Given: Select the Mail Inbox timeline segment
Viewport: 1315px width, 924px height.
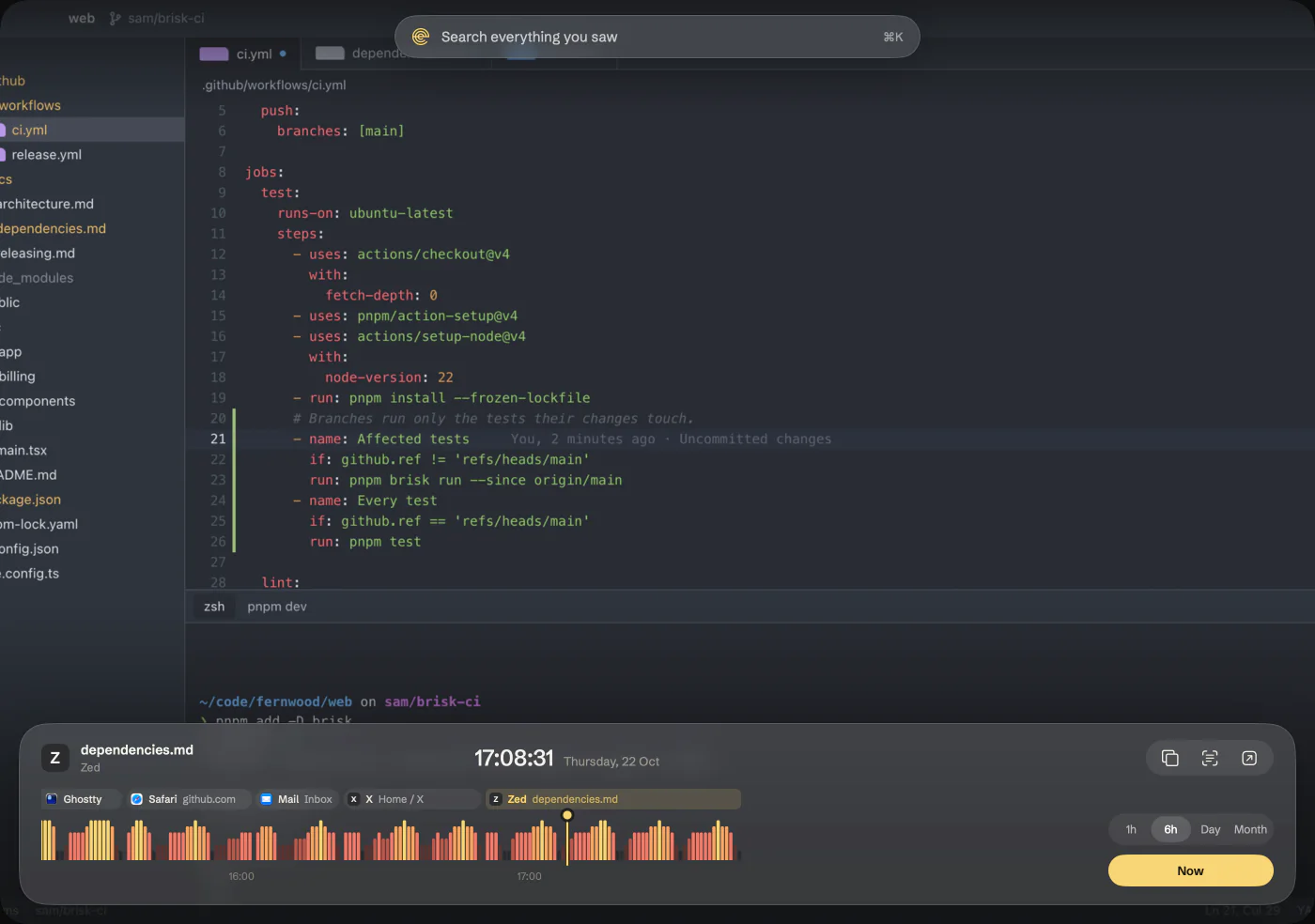Looking at the screenshot, I should [x=298, y=799].
